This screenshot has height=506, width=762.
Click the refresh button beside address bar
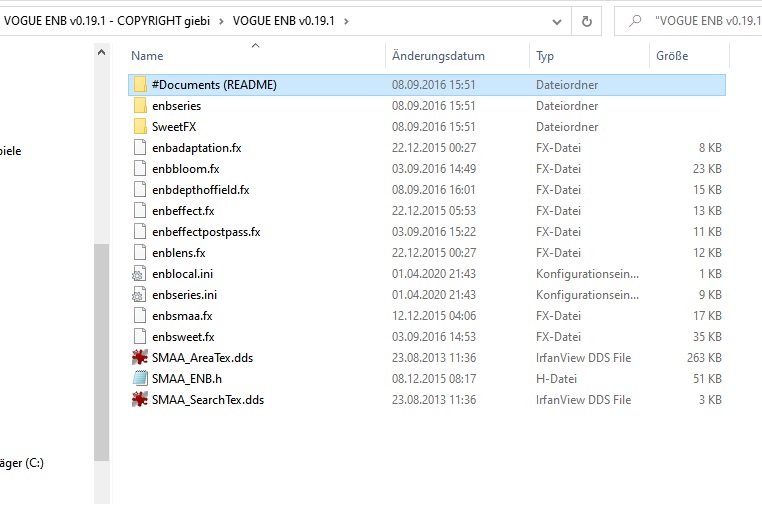[x=585, y=19]
